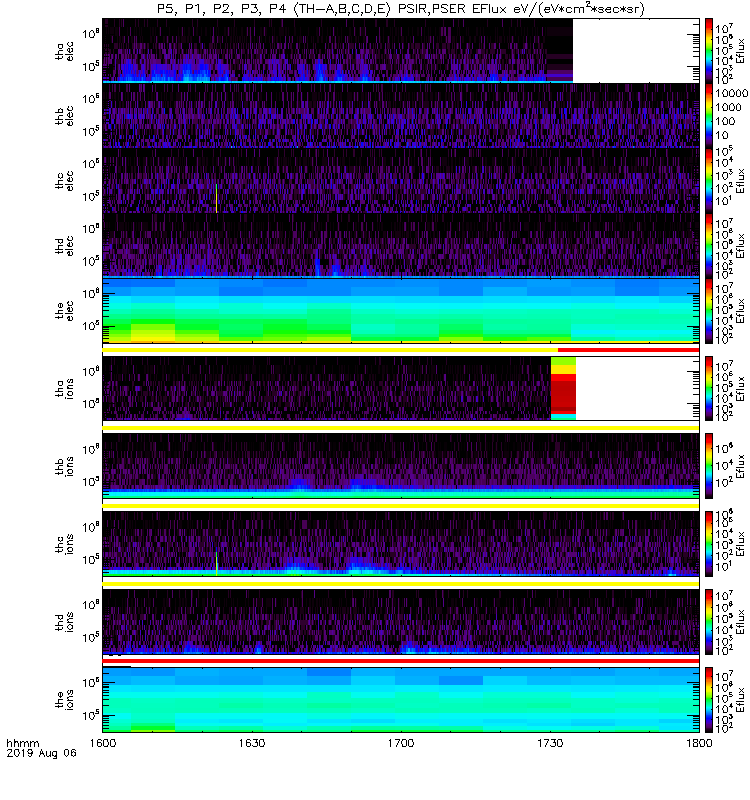Click inside the the elec spectrogram panel
The height and width of the screenshot is (800, 750).
[401, 310]
